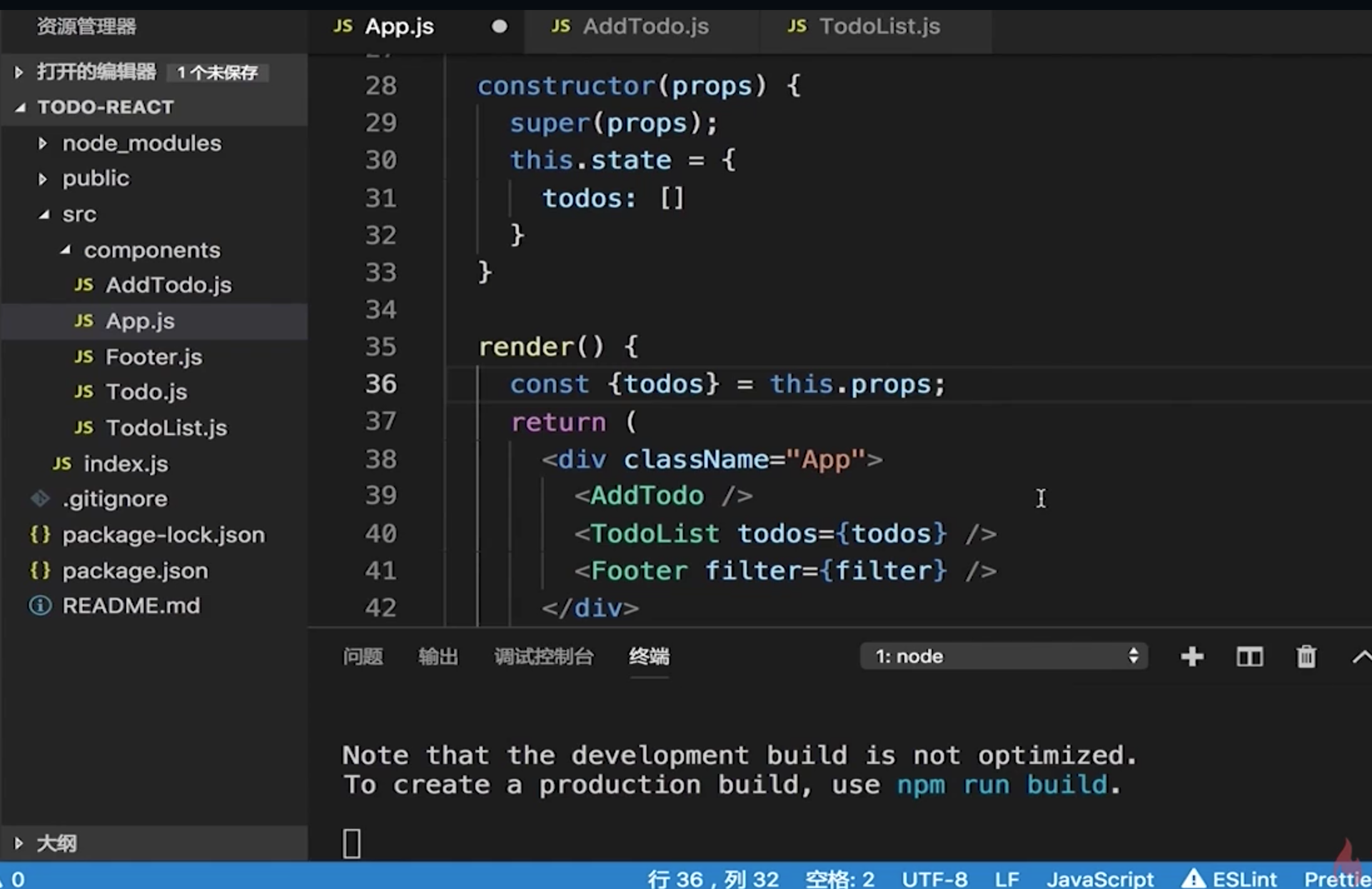Viewport: 1372px width, 889px height.
Task: Change indentation via 空格: 2 status item
Action: 840,879
